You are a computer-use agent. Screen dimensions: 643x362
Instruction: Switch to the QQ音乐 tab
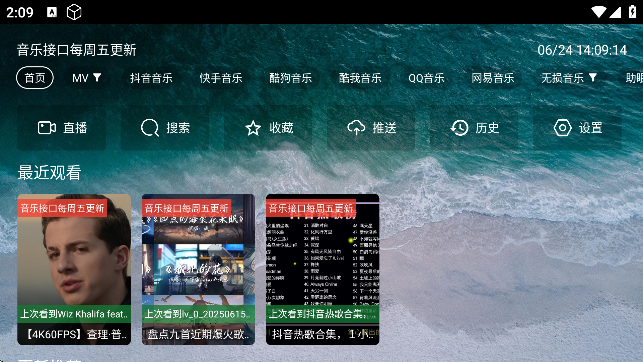(426, 78)
